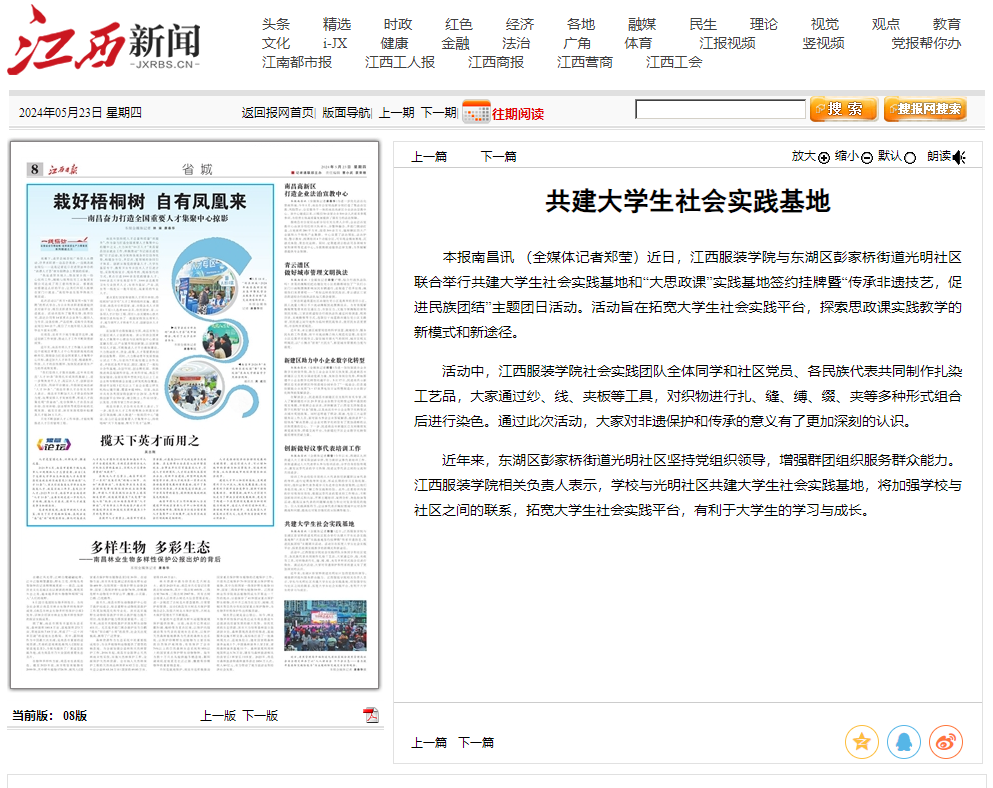Share article via QQ penguin icon
The height and width of the screenshot is (788, 993).
tap(903, 742)
